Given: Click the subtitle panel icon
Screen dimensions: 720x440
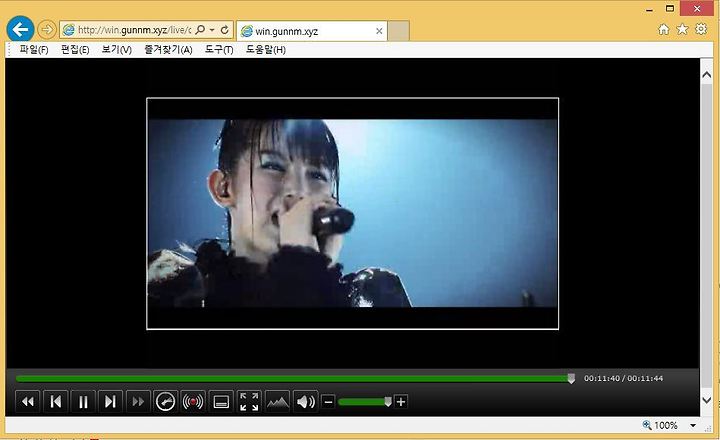Looking at the screenshot, I should [x=221, y=402].
